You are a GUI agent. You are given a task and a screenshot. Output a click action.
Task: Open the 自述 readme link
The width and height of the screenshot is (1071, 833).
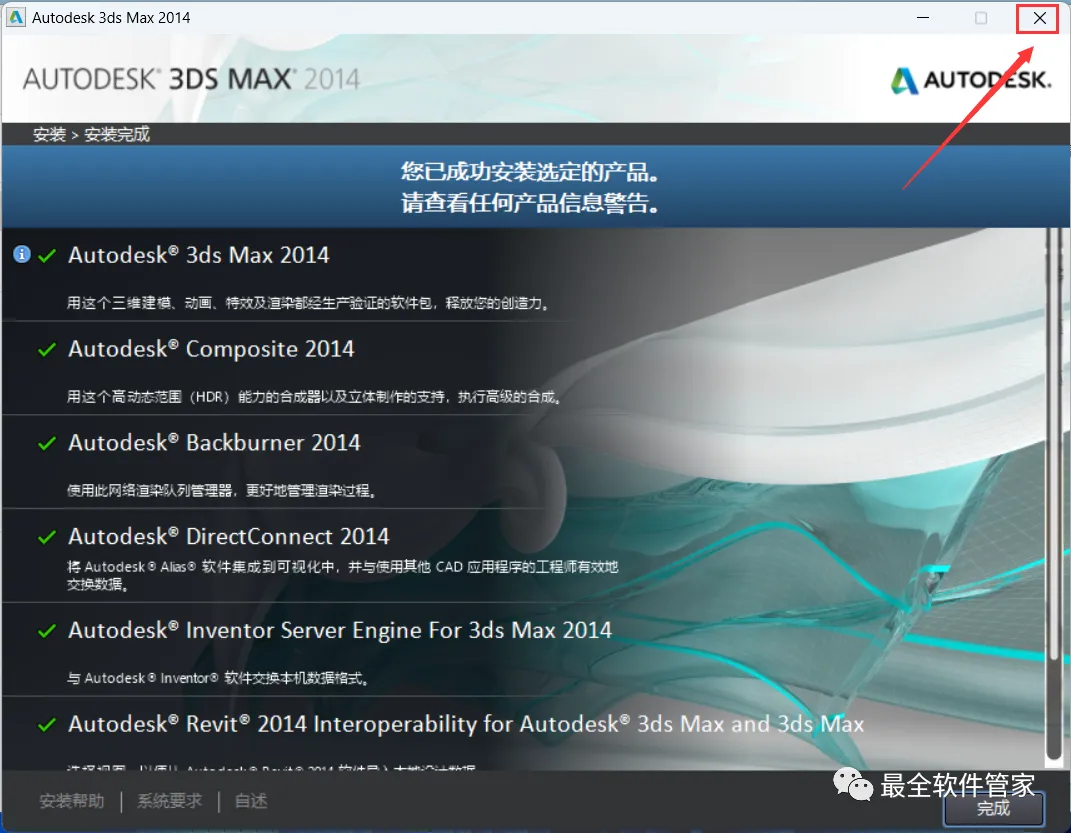(x=251, y=801)
